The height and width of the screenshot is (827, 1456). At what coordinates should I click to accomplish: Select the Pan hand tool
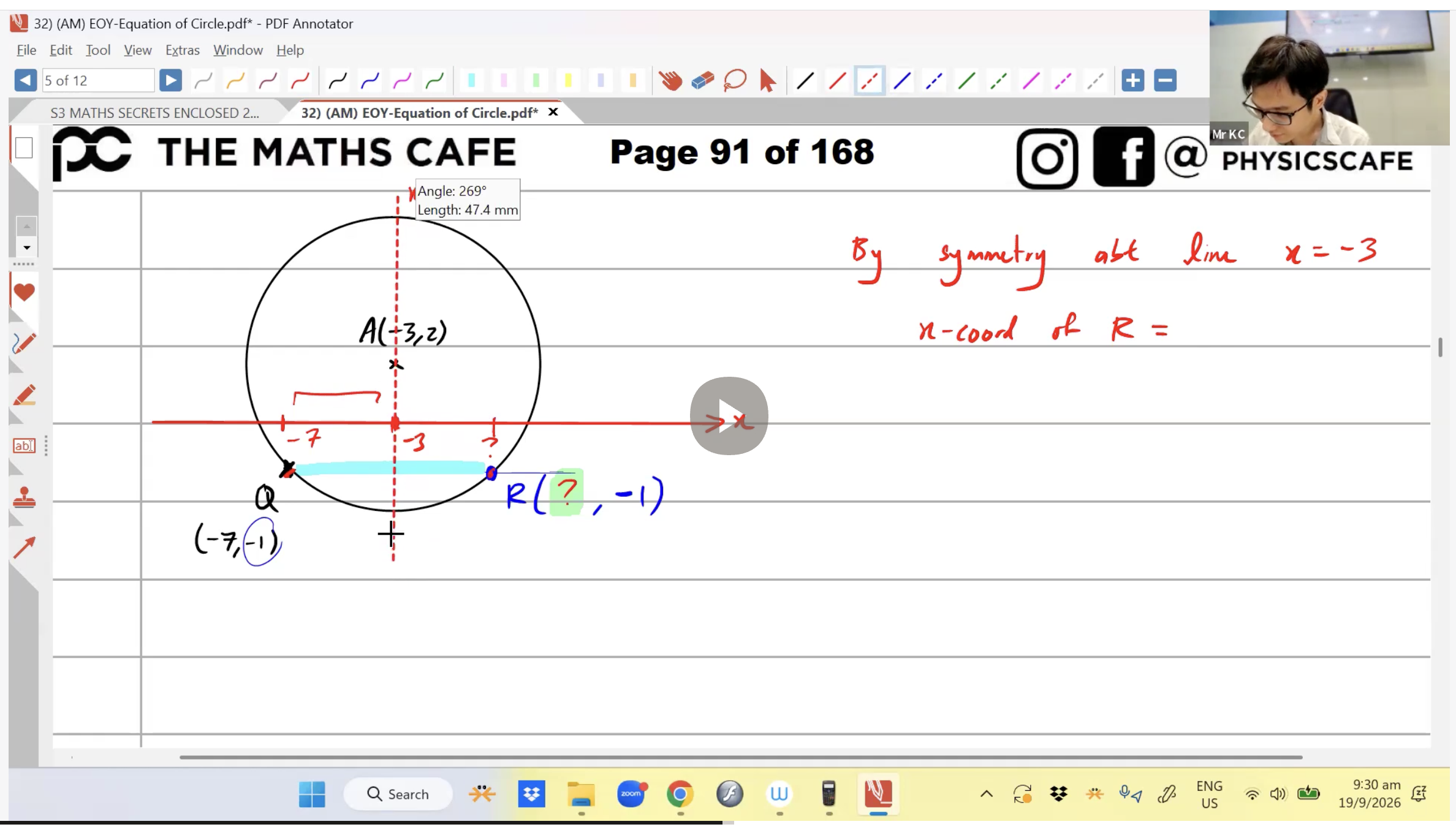point(670,80)
